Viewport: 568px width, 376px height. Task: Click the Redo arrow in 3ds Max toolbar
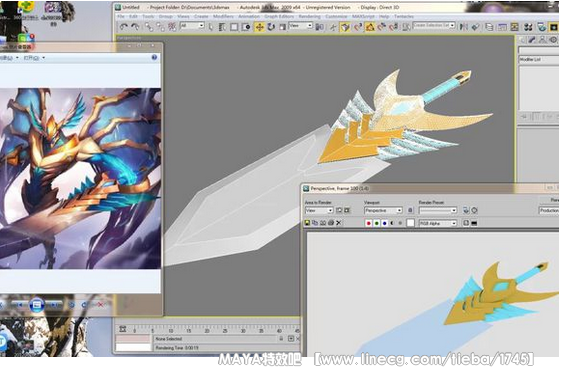[135, 27]
